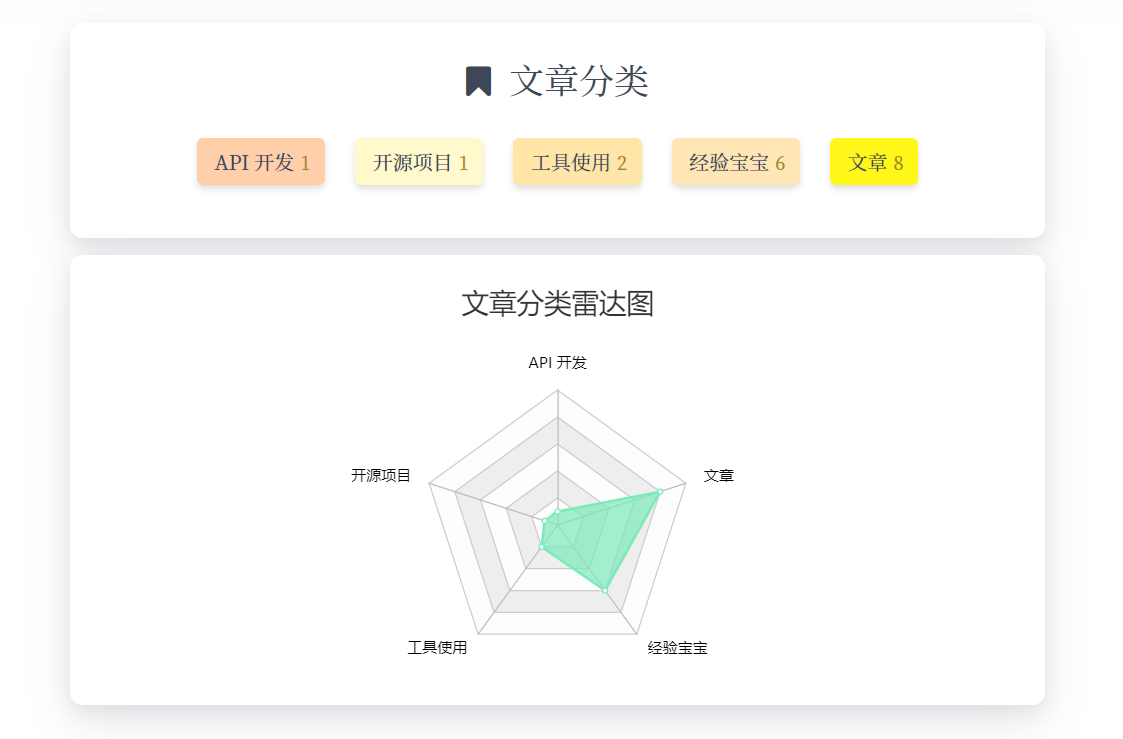The image size is (1123, 739).
Task: Select the 工具使用 radar axis label
Action: coord(437,648)
